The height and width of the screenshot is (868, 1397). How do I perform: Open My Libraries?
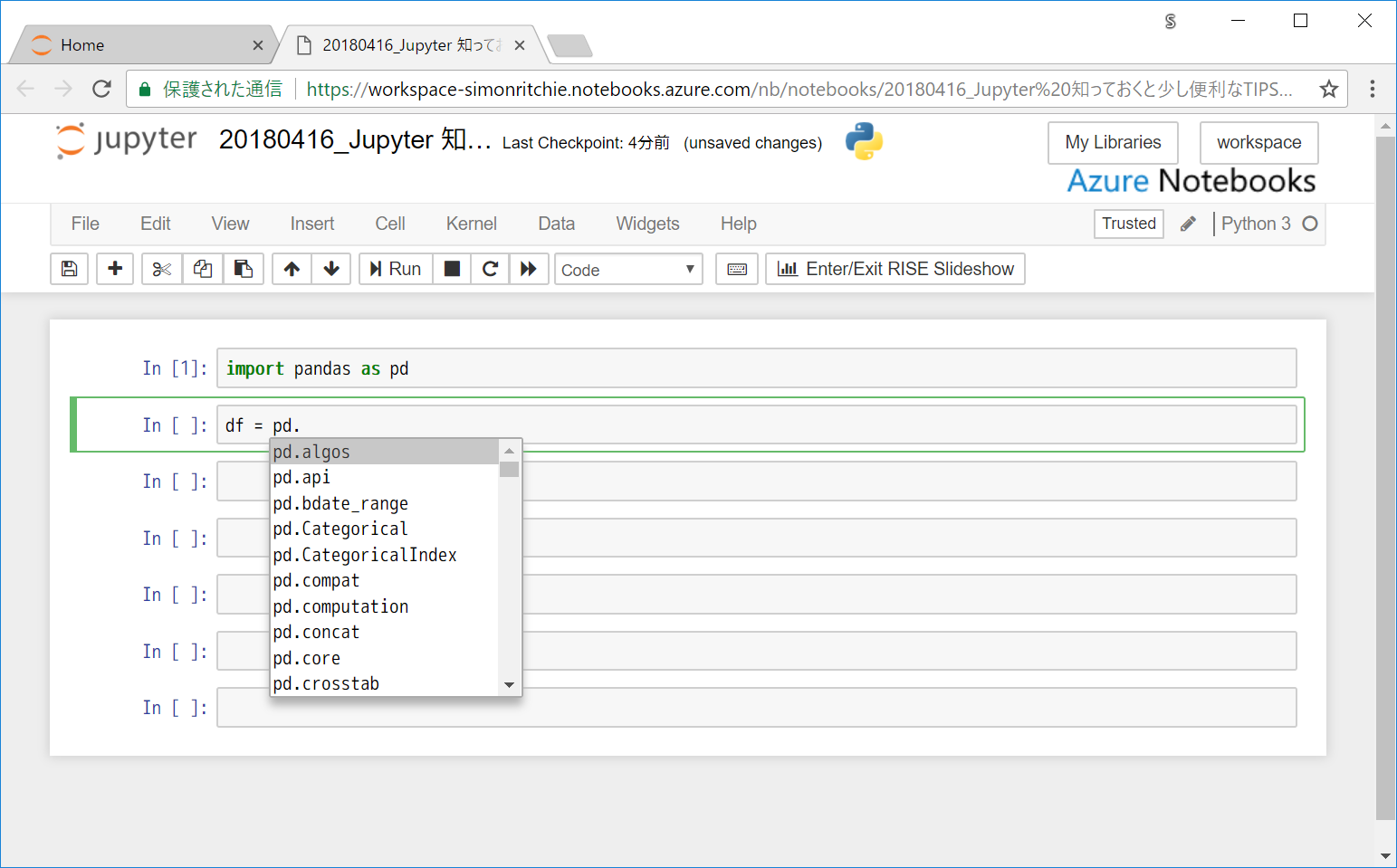click(x=1113, y=142)
